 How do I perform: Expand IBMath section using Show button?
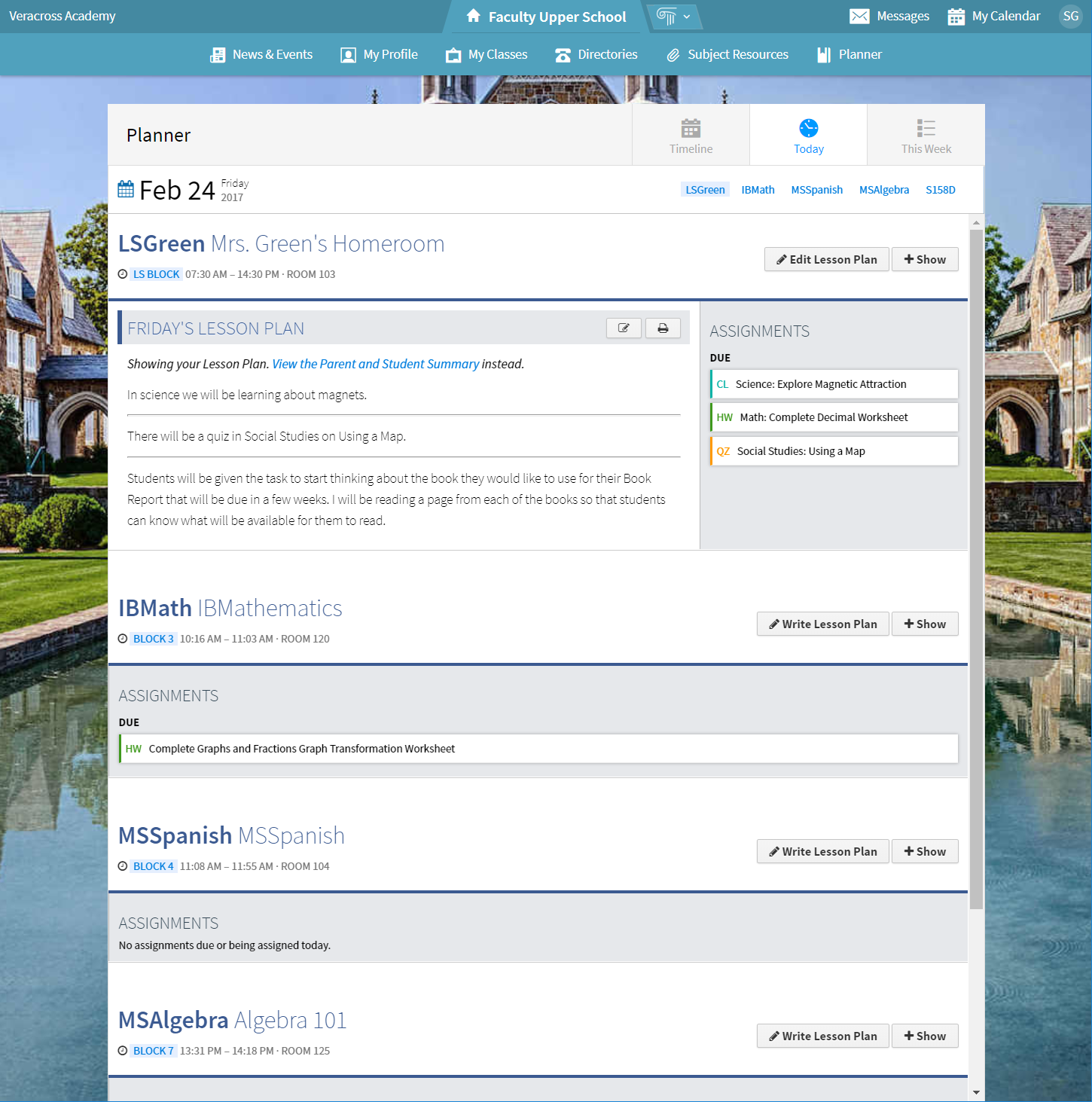925,624
